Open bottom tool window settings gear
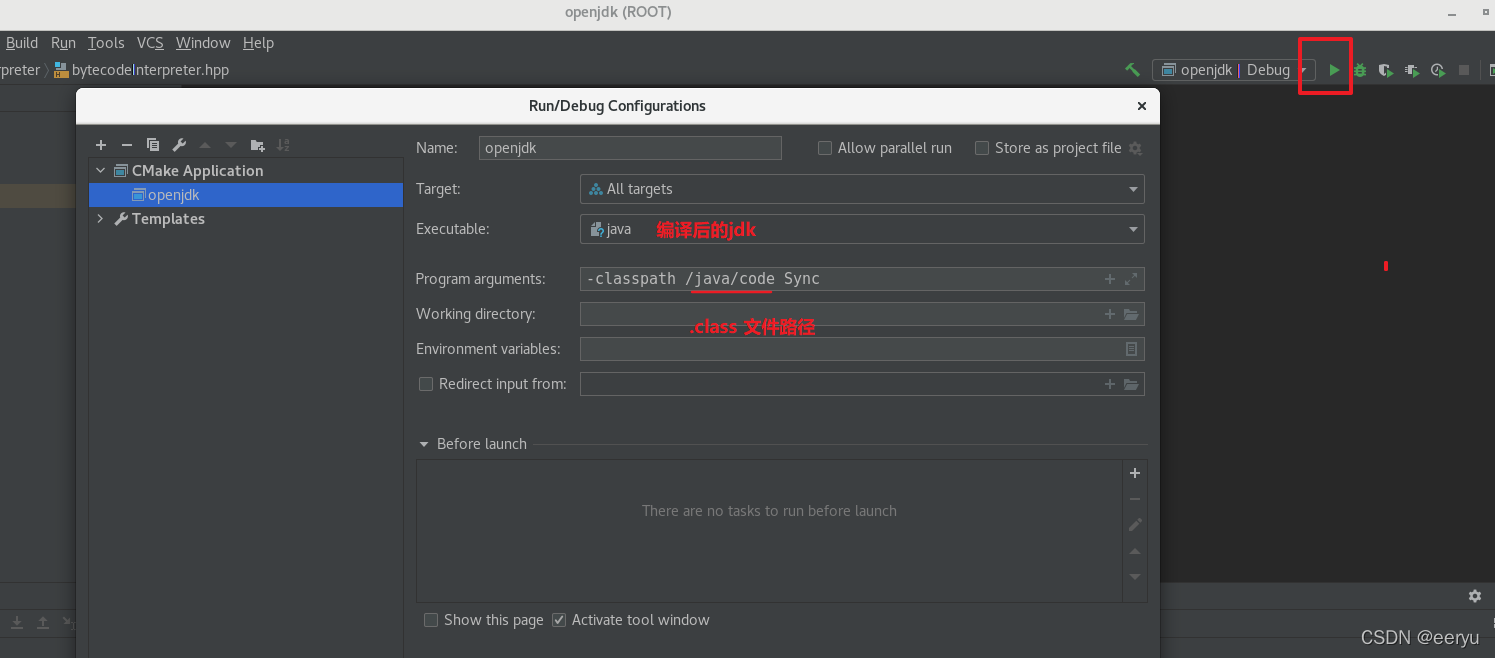This screenshot has height=658, width=1495. pos(1475,596)
